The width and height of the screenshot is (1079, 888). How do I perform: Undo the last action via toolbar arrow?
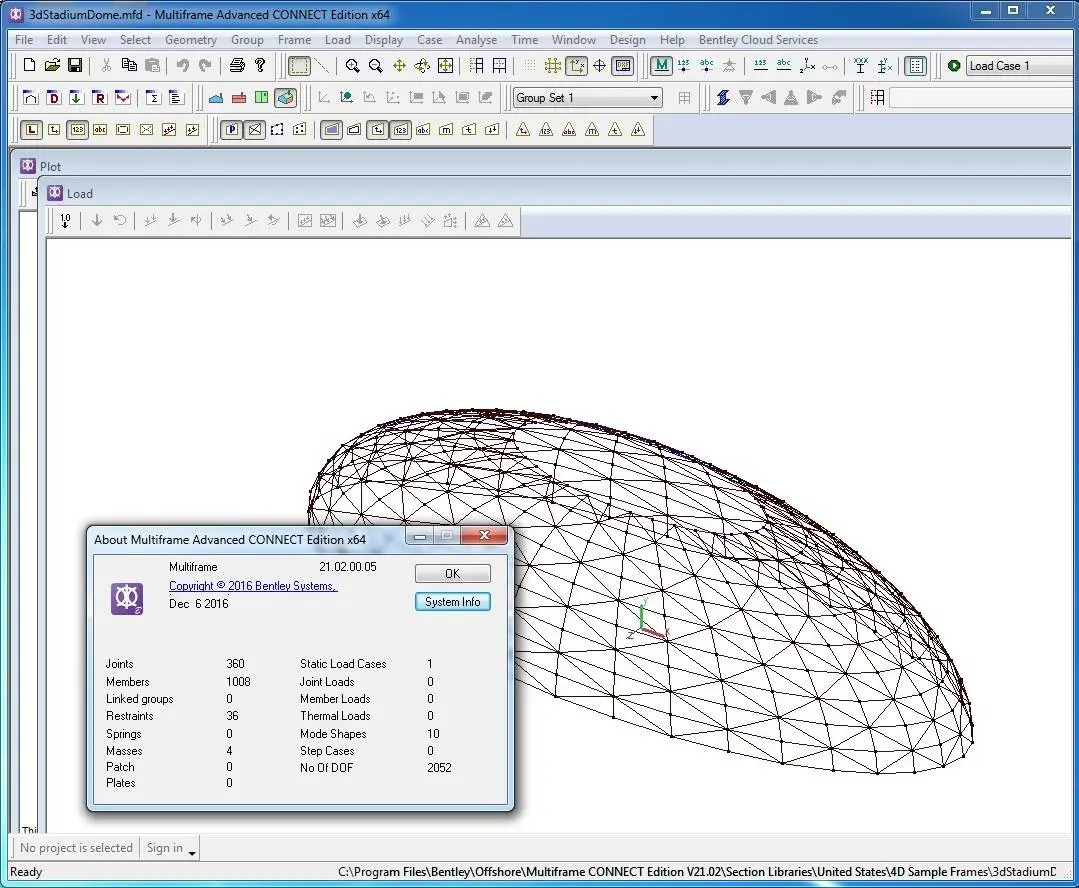pyautogui.click(x=182, y=65)
